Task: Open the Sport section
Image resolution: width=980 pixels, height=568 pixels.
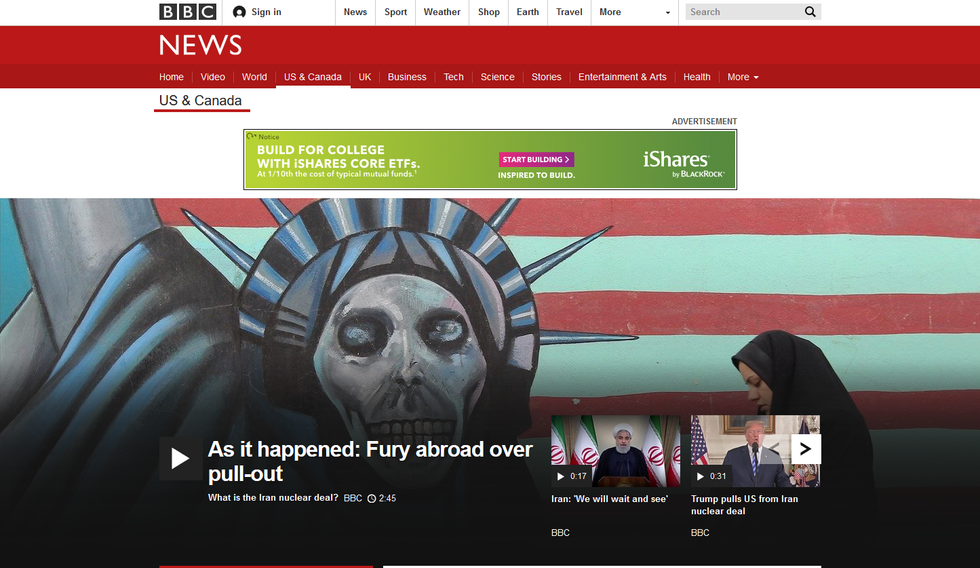Action: [x=396, y=12]
